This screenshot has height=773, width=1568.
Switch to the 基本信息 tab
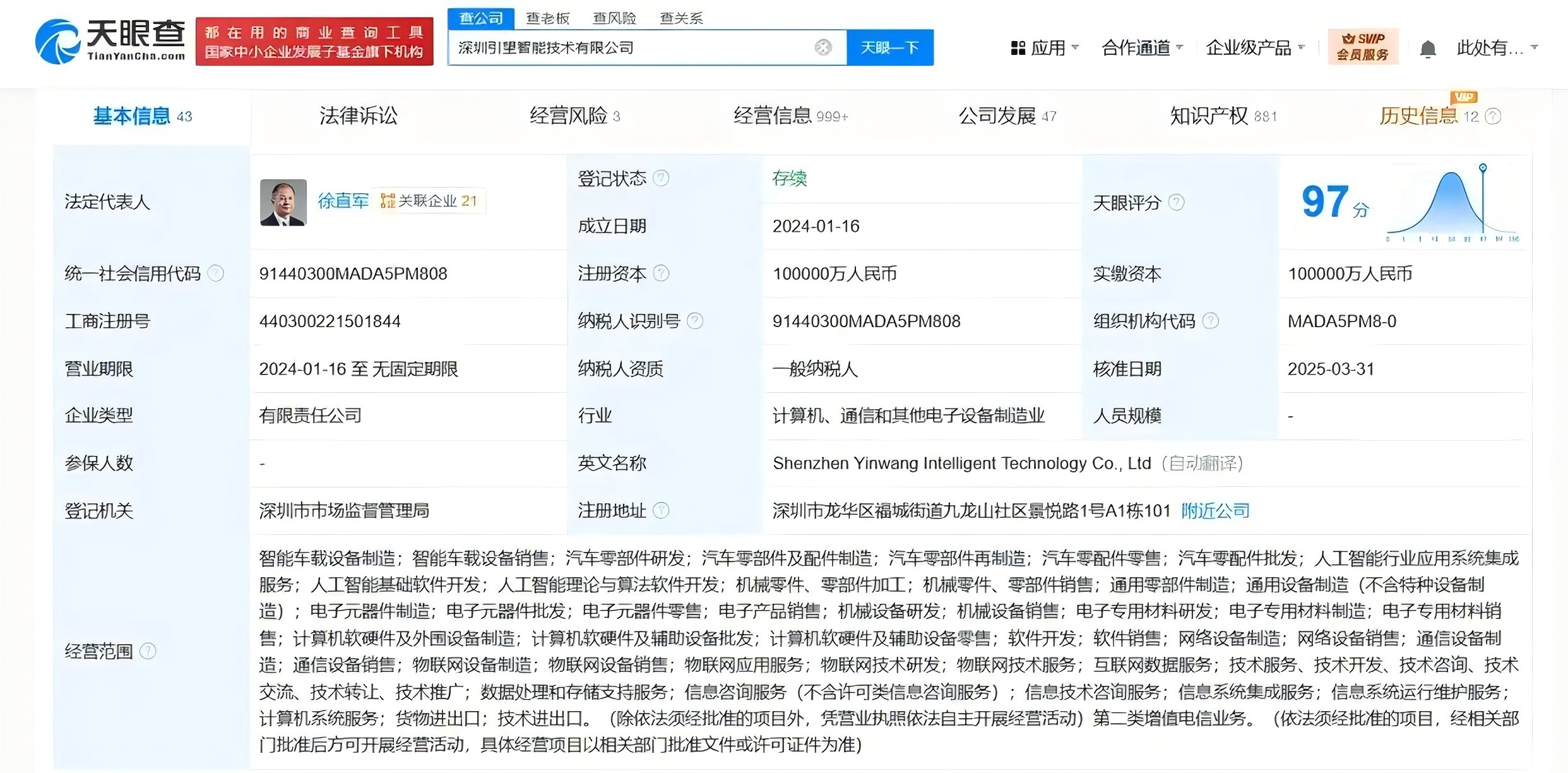tap(143, 116)
